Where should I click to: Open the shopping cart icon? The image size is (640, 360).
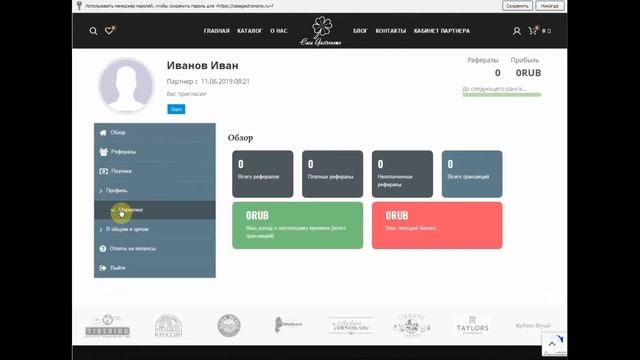click(x=533, y=31)
